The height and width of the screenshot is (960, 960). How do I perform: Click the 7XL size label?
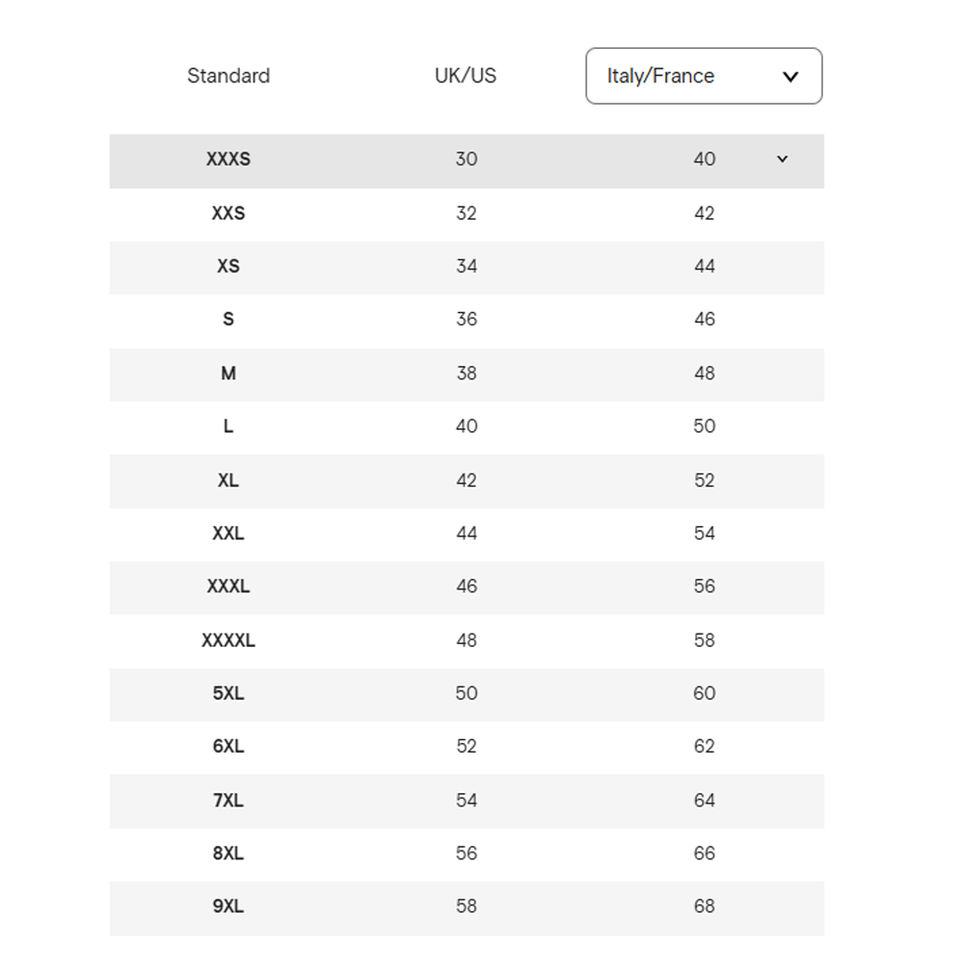coord(228,800)
